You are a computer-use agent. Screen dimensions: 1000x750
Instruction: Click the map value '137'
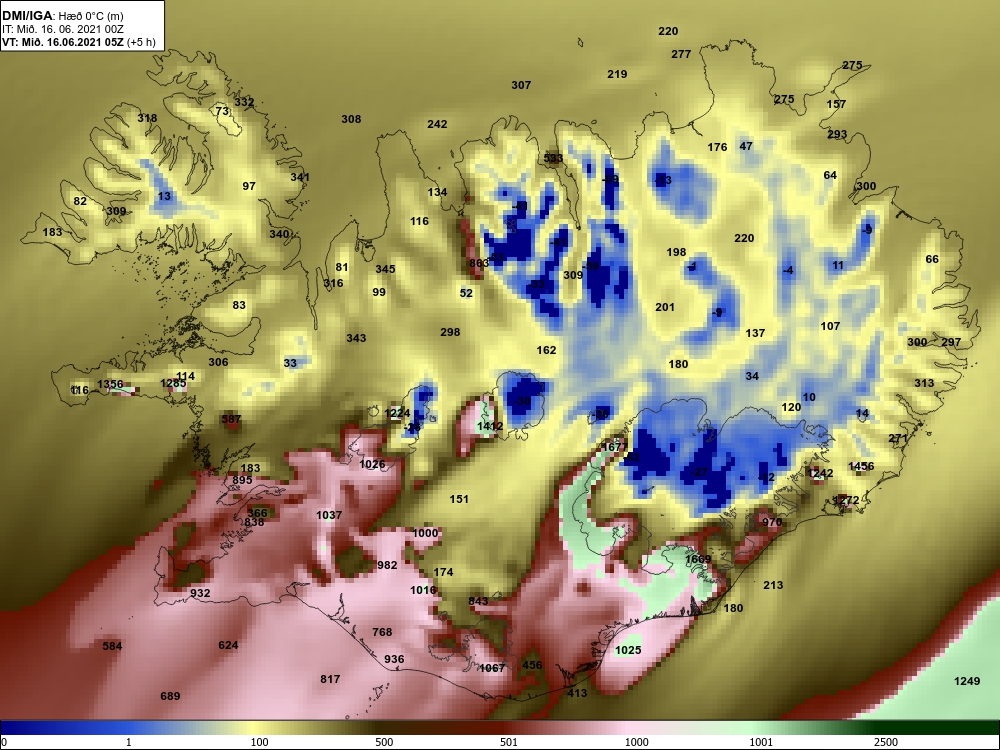coord(756,334)
